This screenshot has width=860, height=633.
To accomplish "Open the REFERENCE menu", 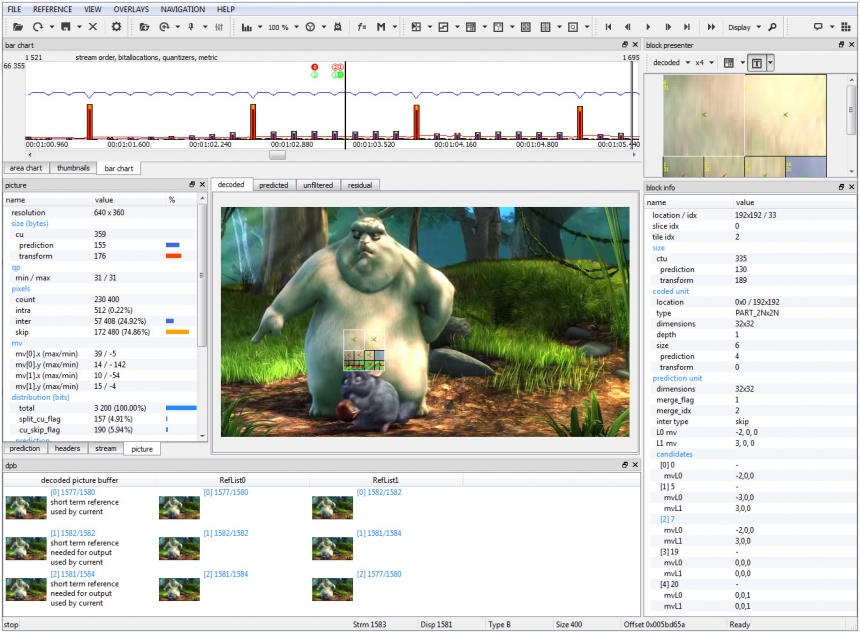I will (x=53, y=9).
